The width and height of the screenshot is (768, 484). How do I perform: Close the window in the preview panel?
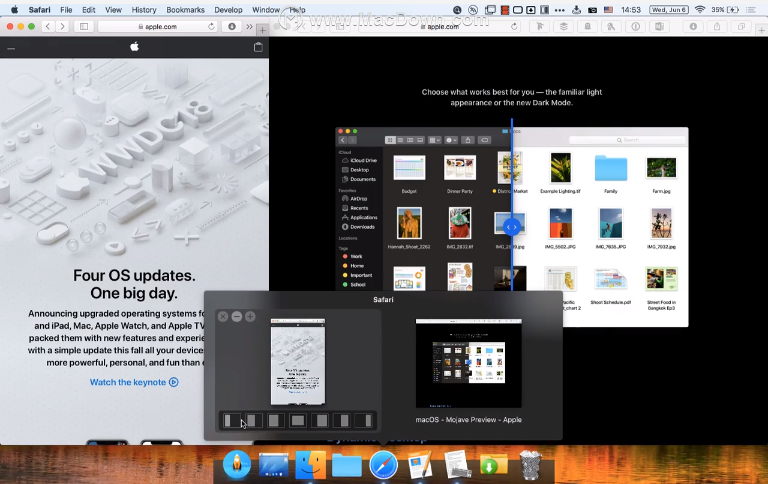[223, 316]
